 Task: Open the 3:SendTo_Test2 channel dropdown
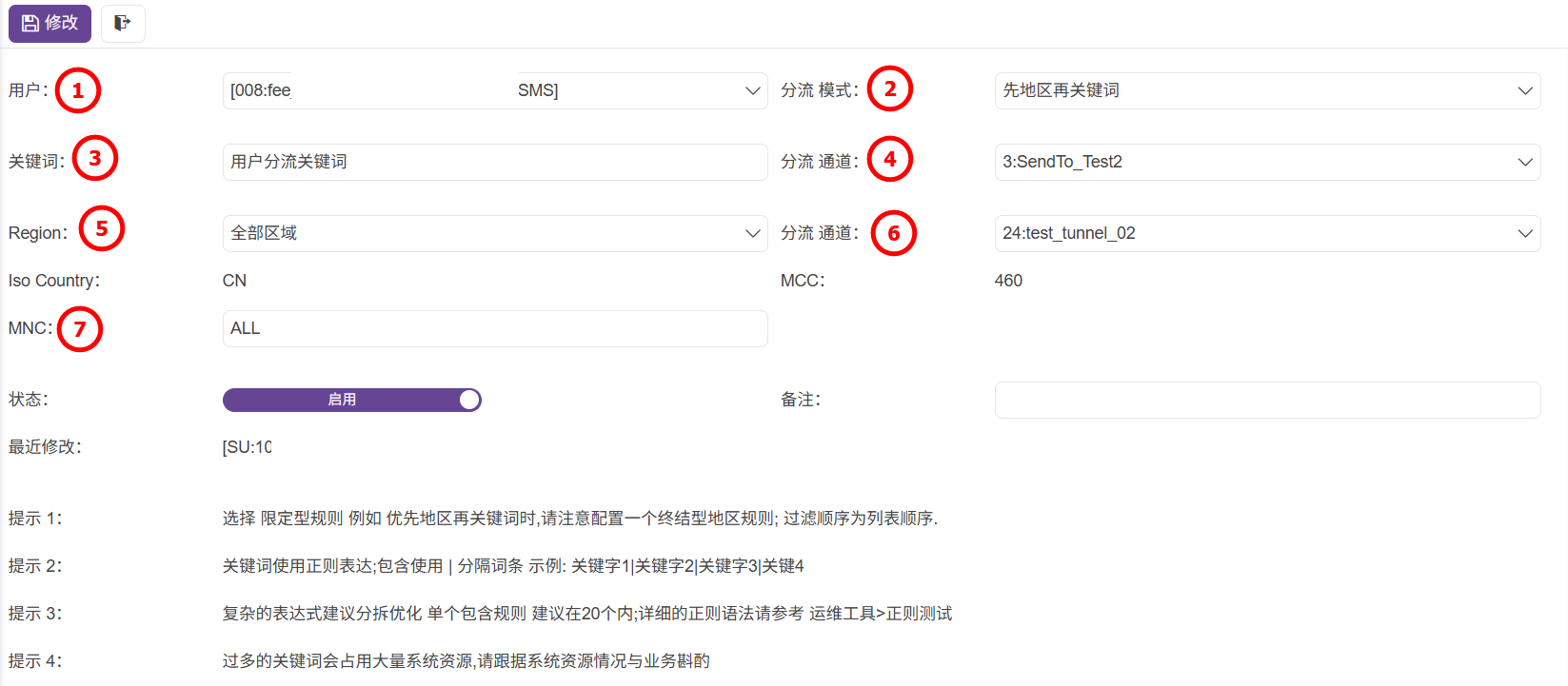[1266, 162]
